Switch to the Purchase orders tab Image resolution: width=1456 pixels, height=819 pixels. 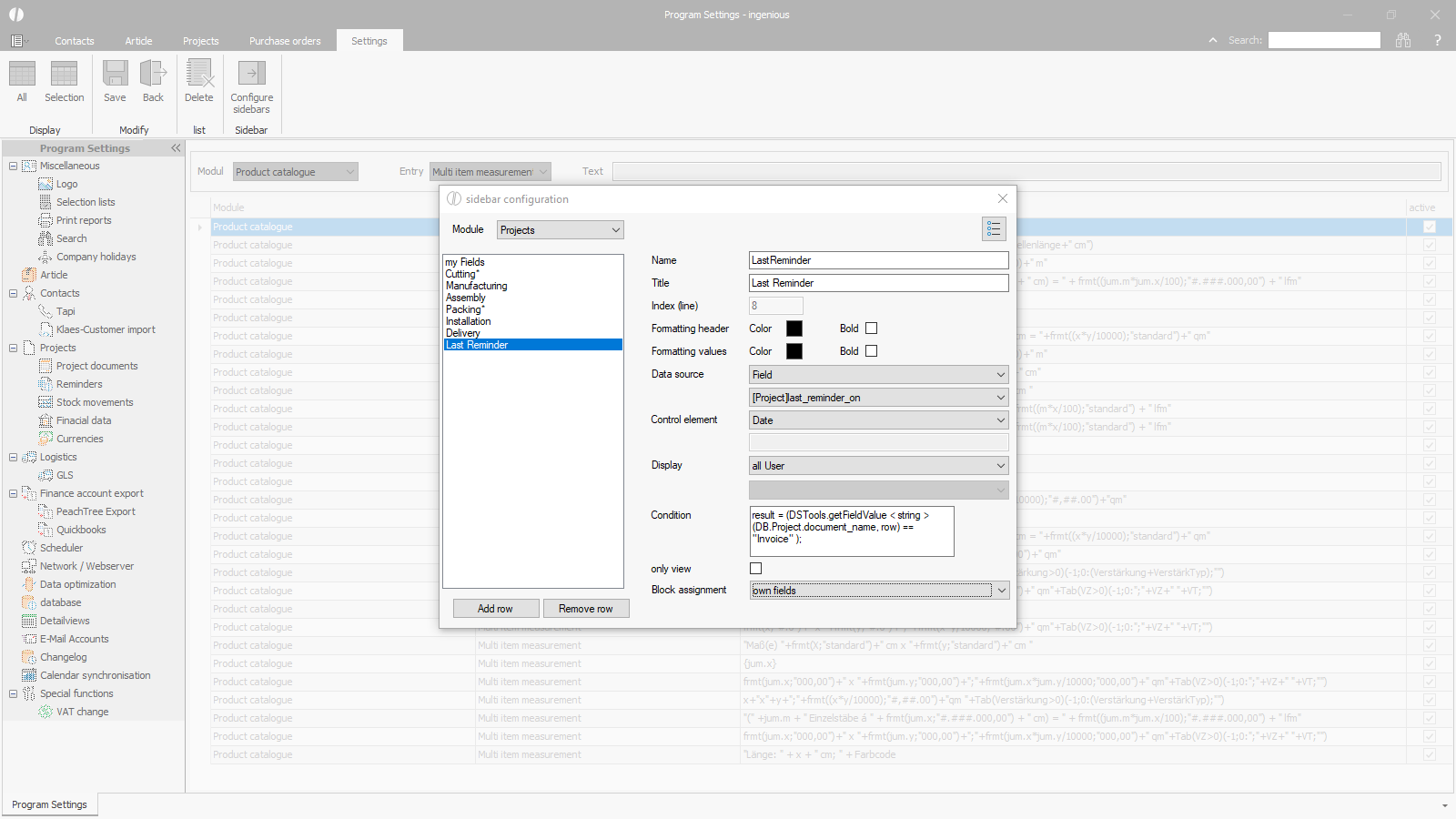[285, 41]
